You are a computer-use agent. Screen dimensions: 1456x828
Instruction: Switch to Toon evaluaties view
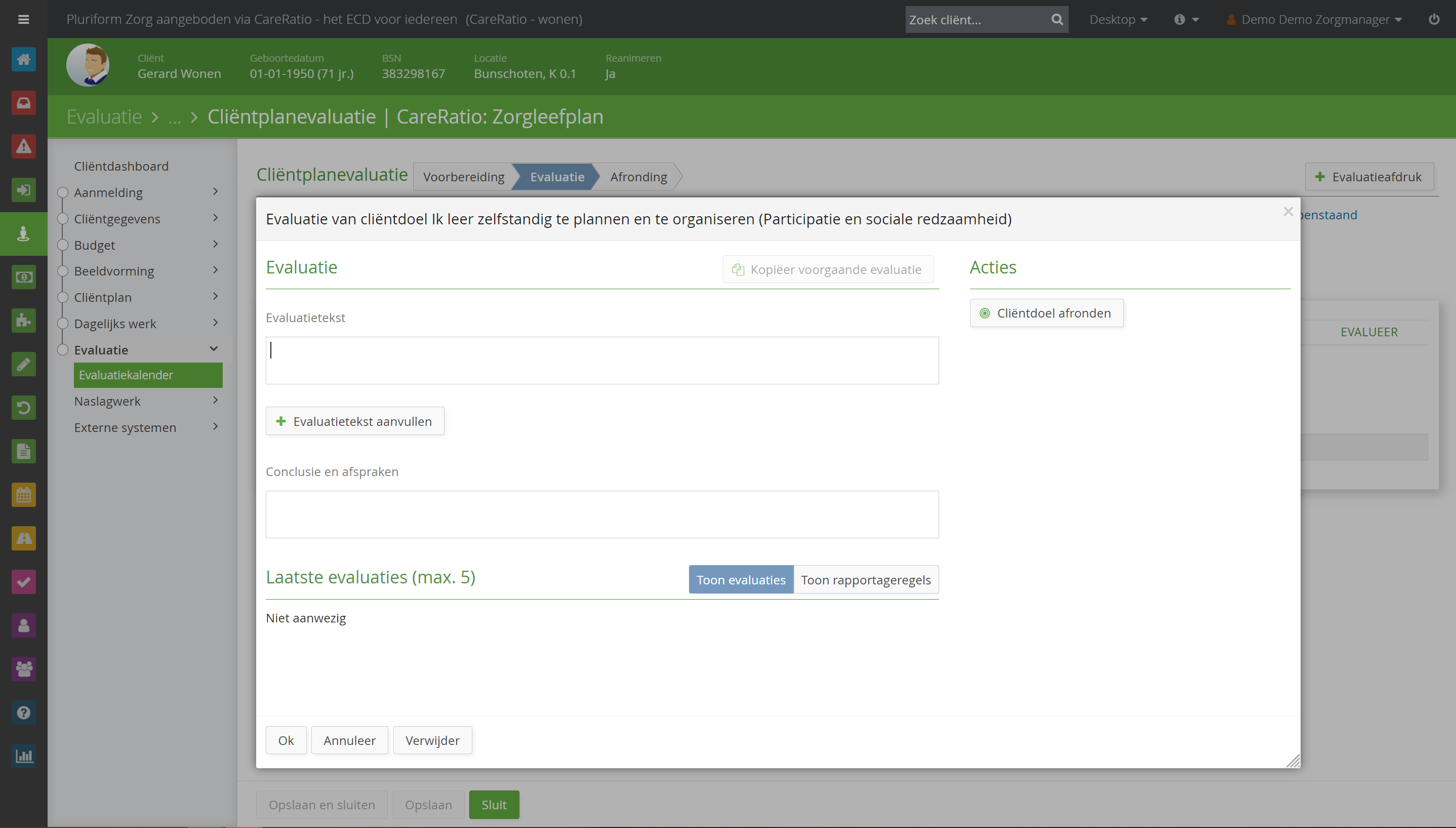(x=741, y=579)
